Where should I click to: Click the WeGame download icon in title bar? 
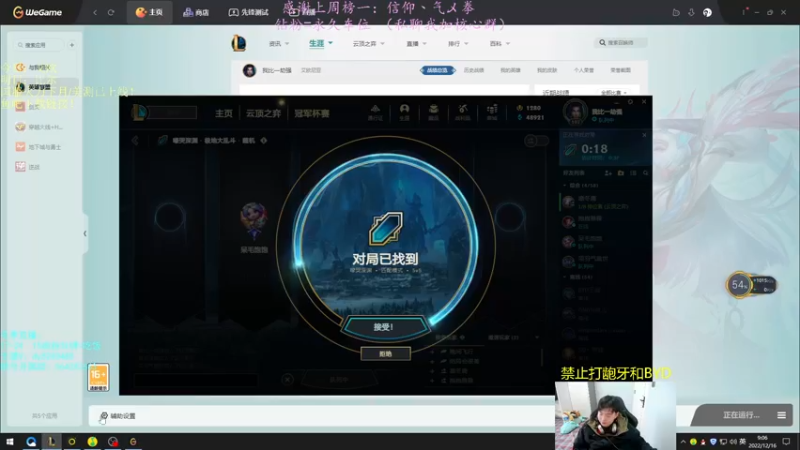point(691,12)
